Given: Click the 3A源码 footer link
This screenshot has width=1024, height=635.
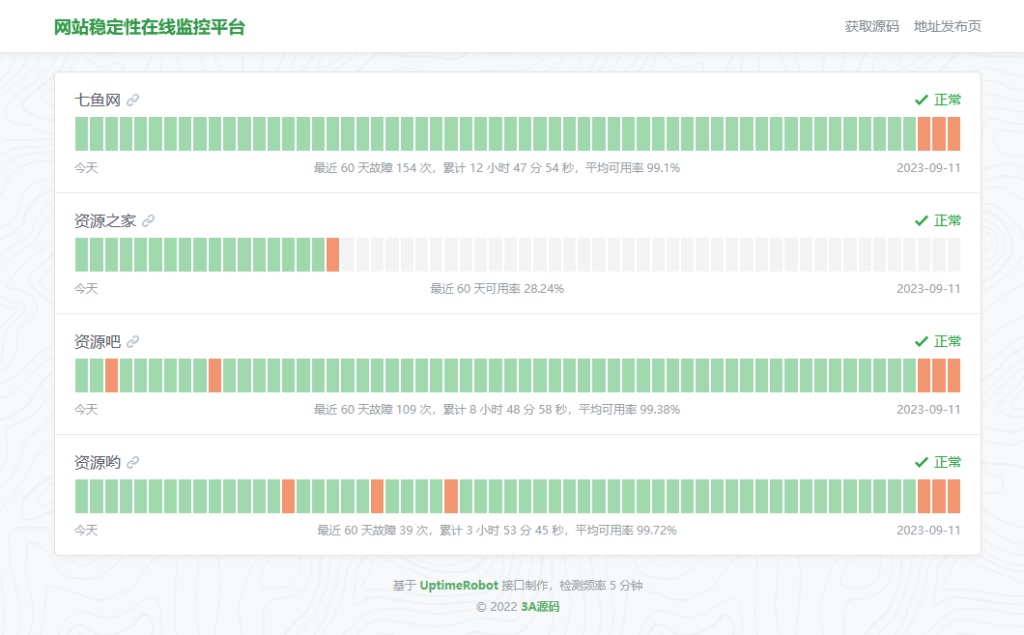Looking at the screenshot, I should tap(539, 607).
